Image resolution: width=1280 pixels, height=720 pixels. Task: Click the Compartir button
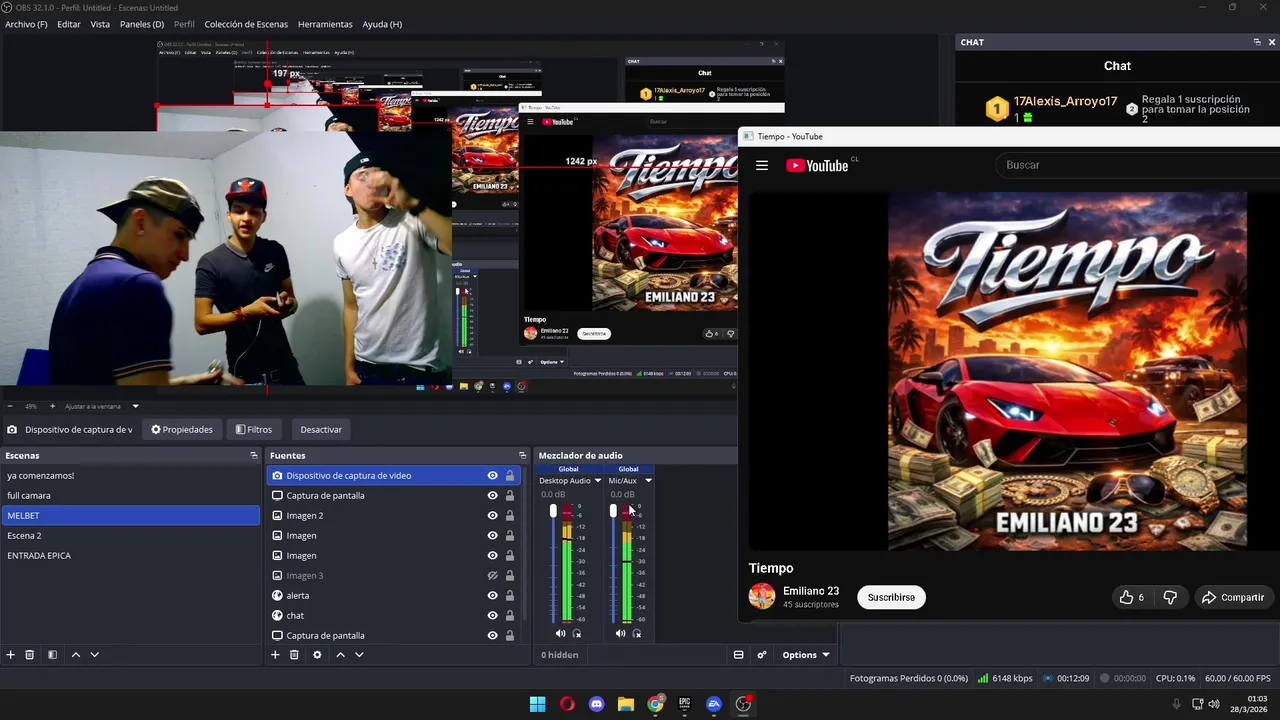(x=1233, y=597)
